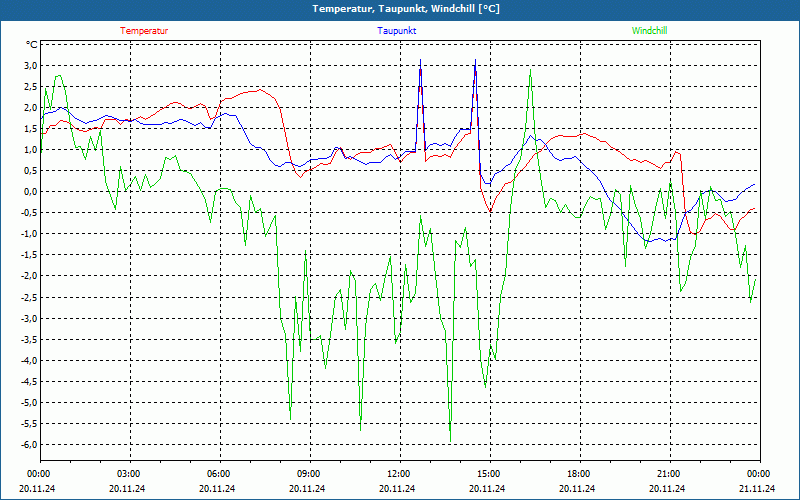Image resolution: width=800 pixels, height=500 pixels.
Task: Click the -5,0 y-axis value
Action: (x=29, y=403)
